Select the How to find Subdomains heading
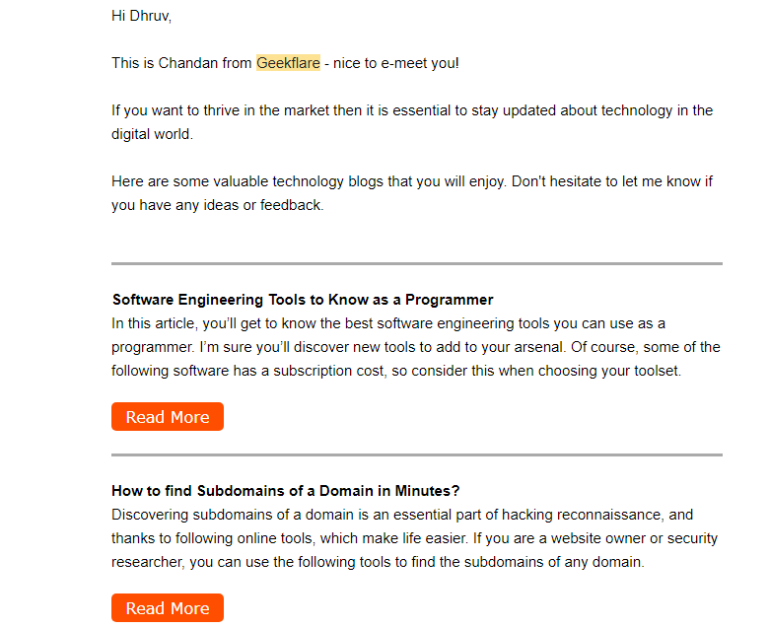Screen dimensions: 769x628 click(x=285, y=491)
